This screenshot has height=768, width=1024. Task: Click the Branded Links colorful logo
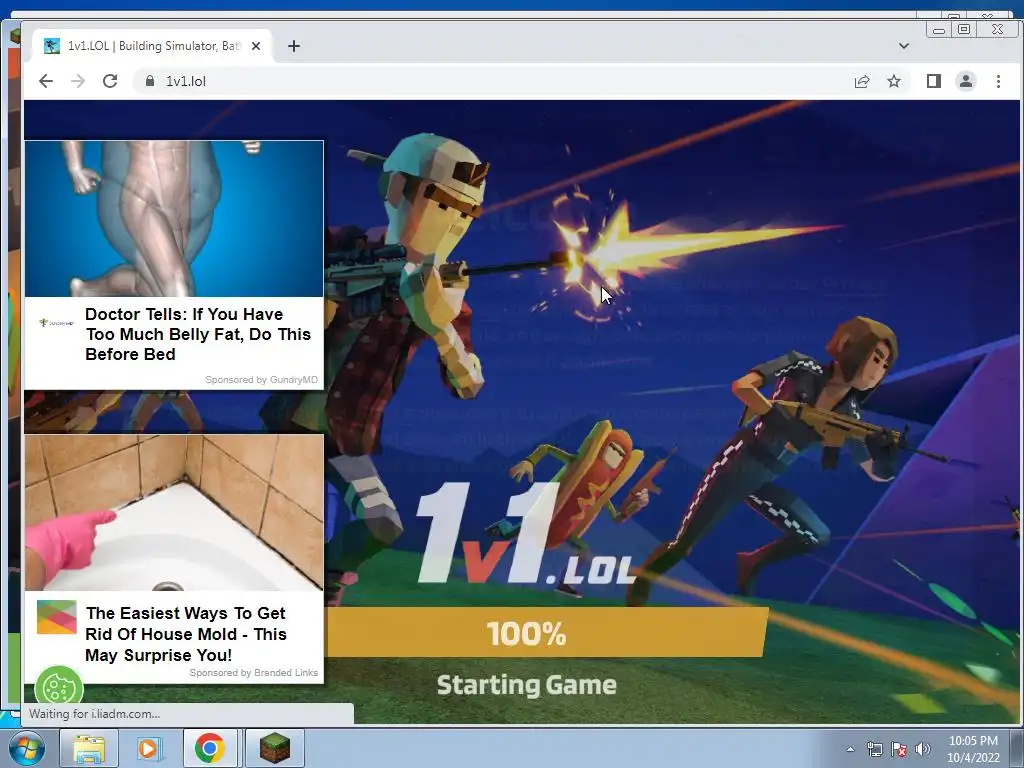tap(57, 617)
